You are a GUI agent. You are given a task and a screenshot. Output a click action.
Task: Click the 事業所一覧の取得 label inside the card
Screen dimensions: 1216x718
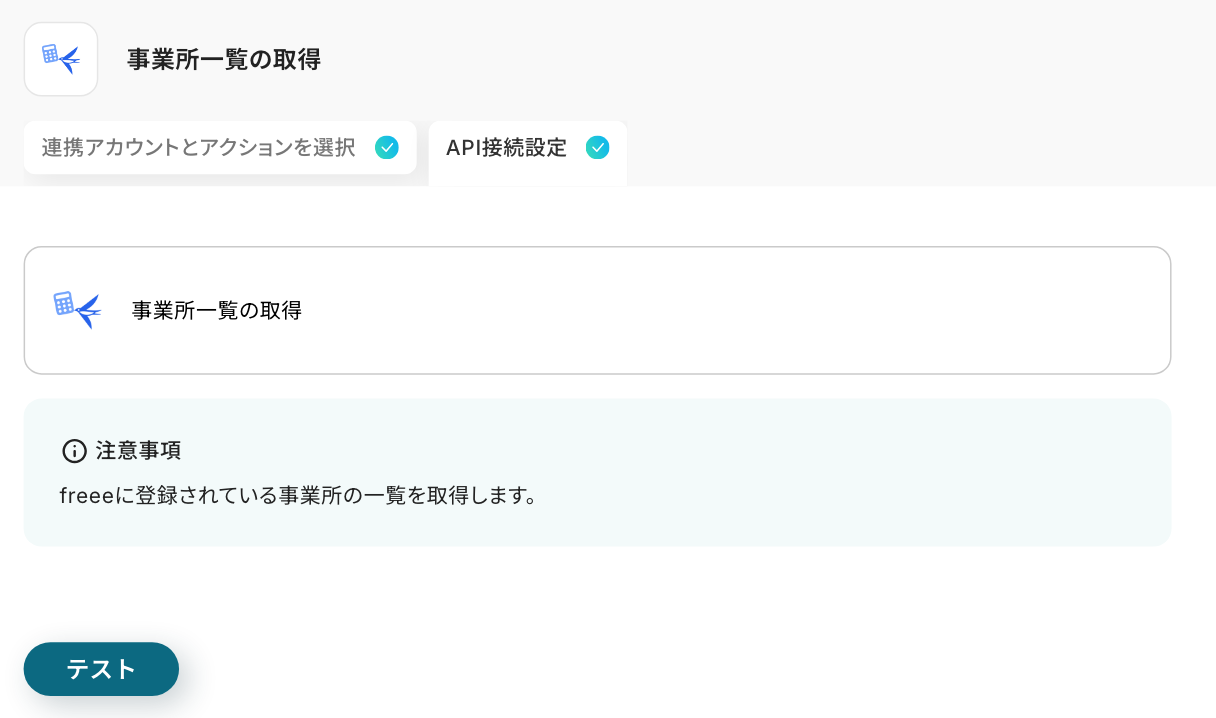216,310
